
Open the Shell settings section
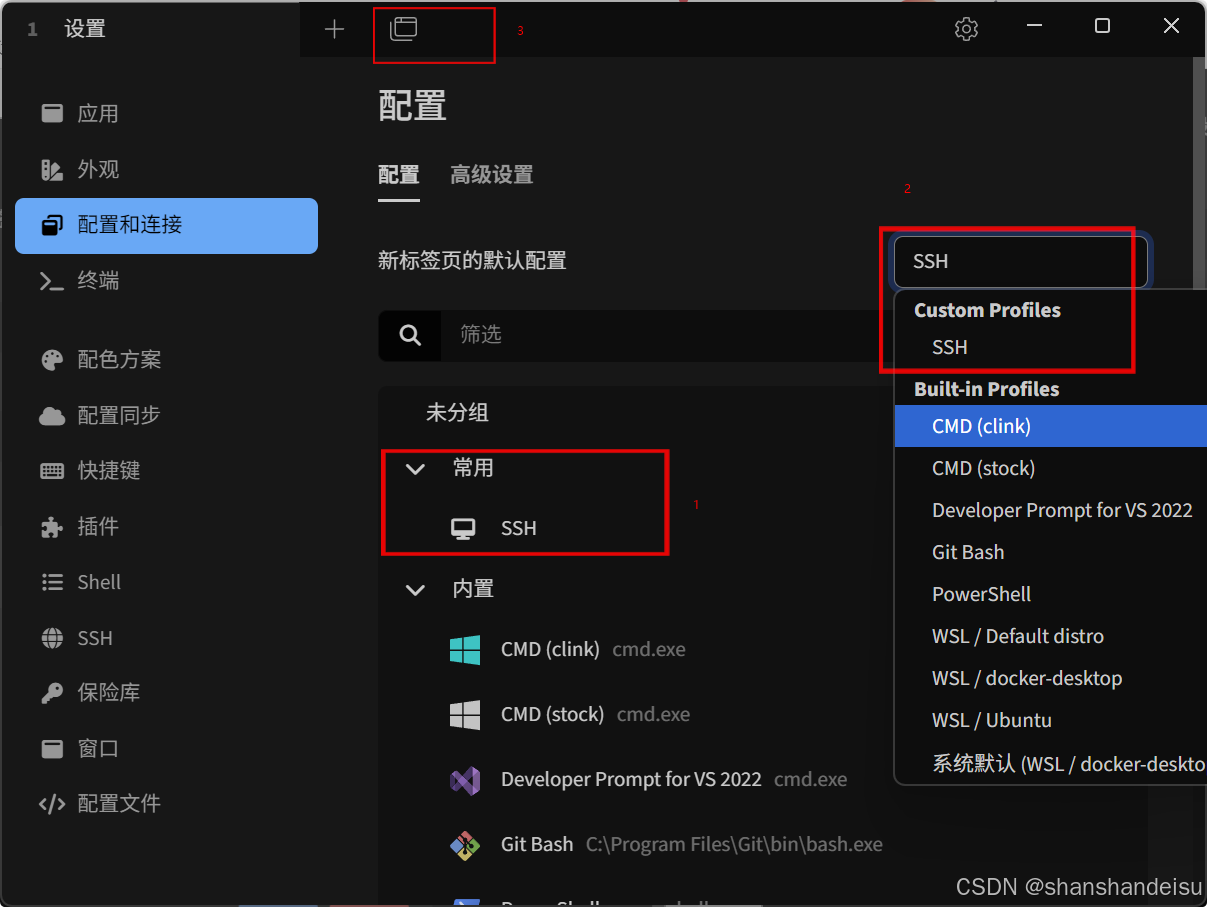(x=166, y=582)
